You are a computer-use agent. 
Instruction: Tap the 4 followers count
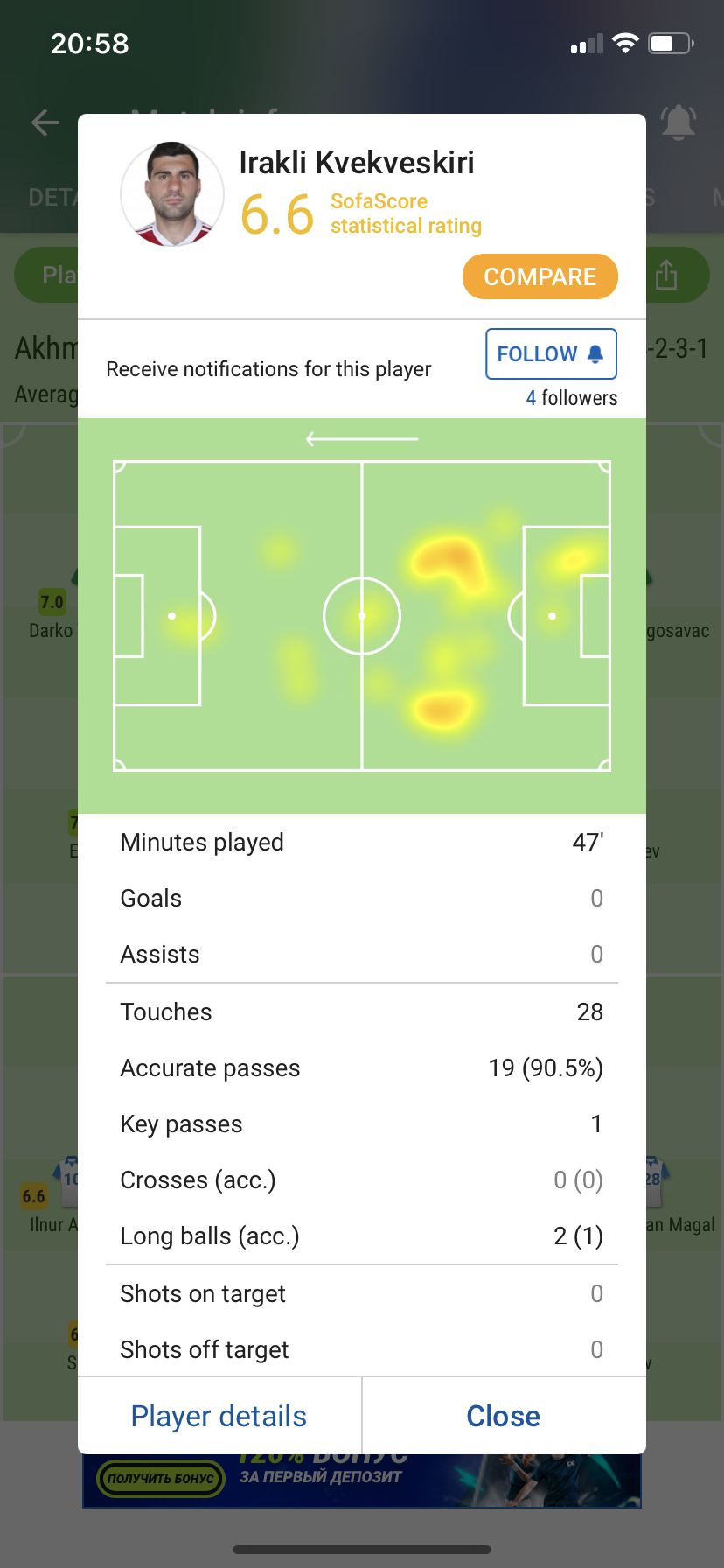pos(572,398)
